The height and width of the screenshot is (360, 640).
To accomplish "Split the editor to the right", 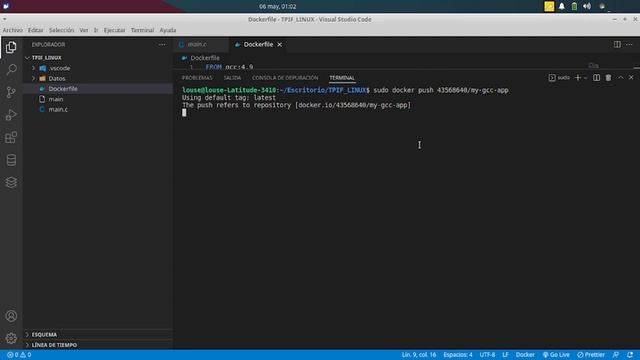I will [x=617, y=44].
